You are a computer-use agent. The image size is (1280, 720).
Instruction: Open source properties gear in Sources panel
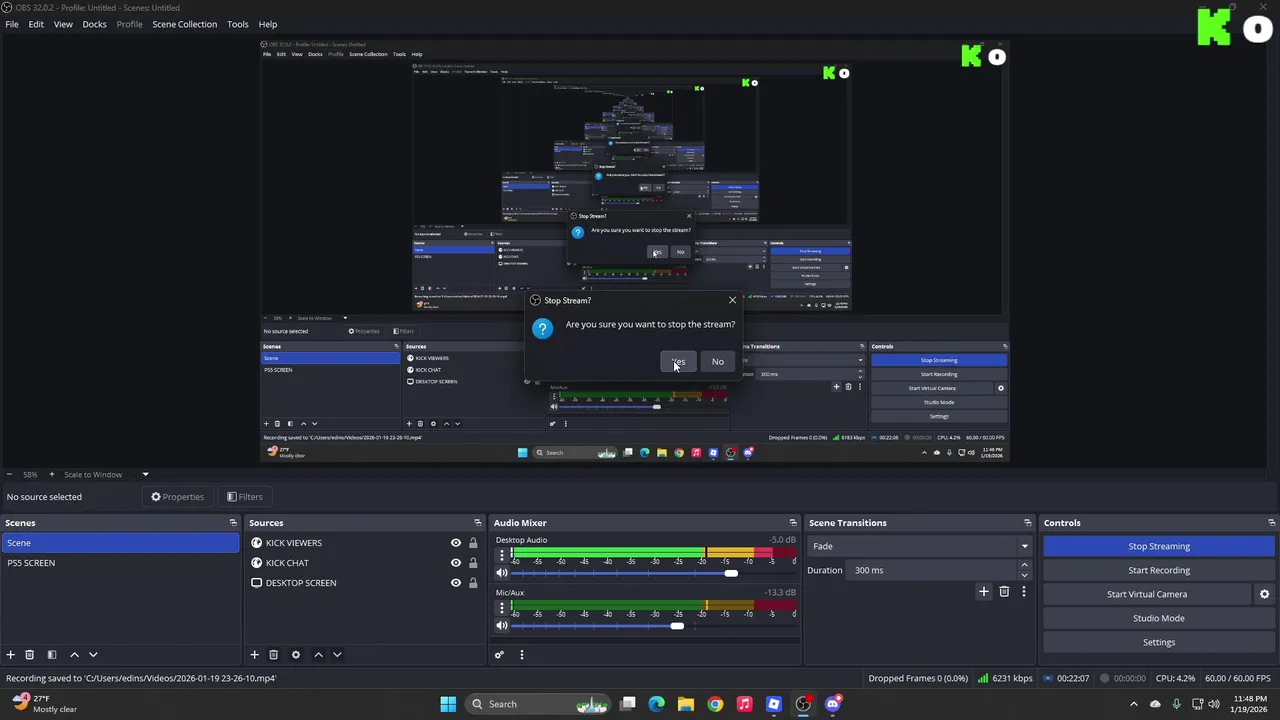tap(295, 655)
